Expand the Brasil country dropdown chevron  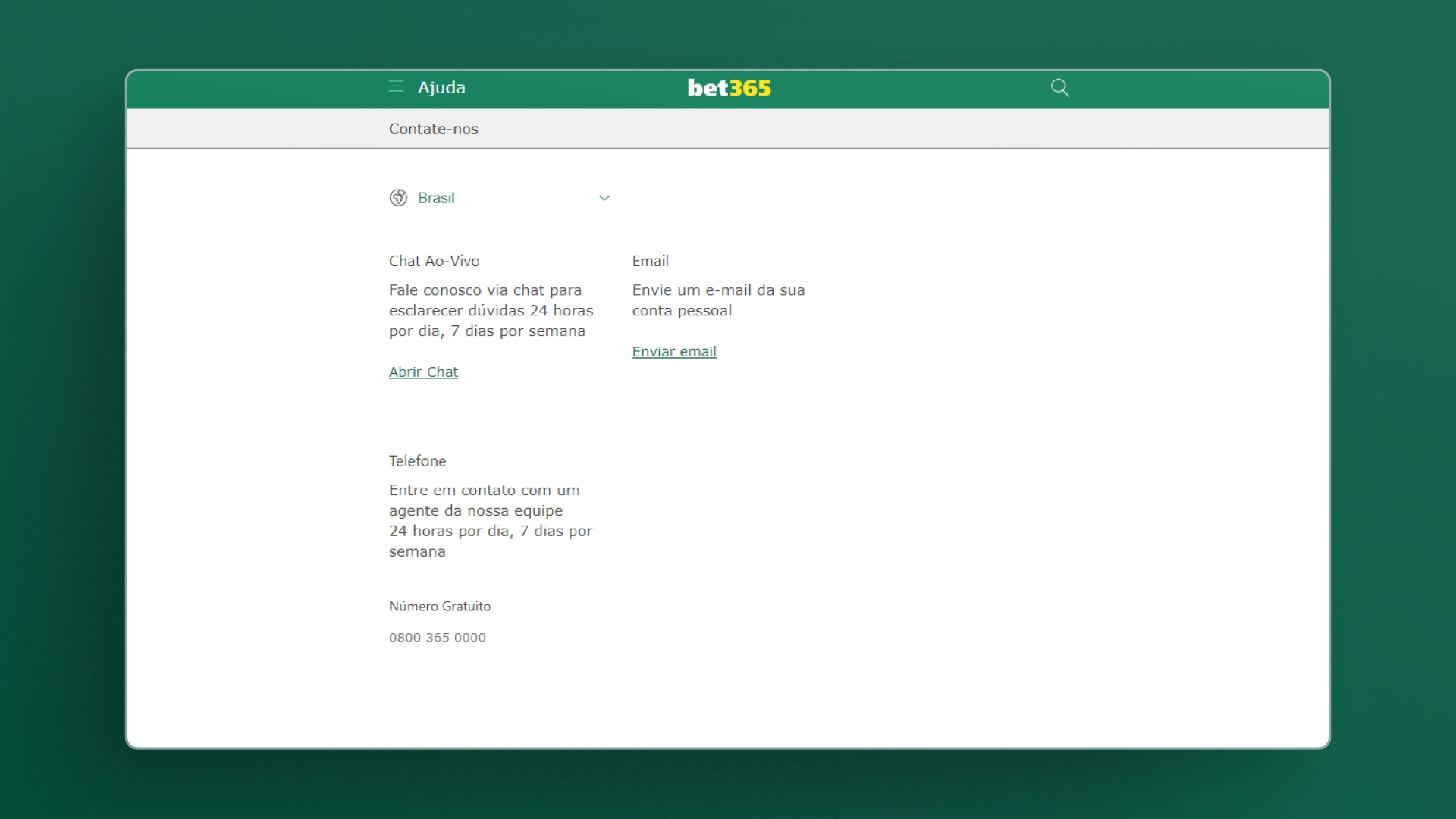pyautogui.click(x=604, y=198)
